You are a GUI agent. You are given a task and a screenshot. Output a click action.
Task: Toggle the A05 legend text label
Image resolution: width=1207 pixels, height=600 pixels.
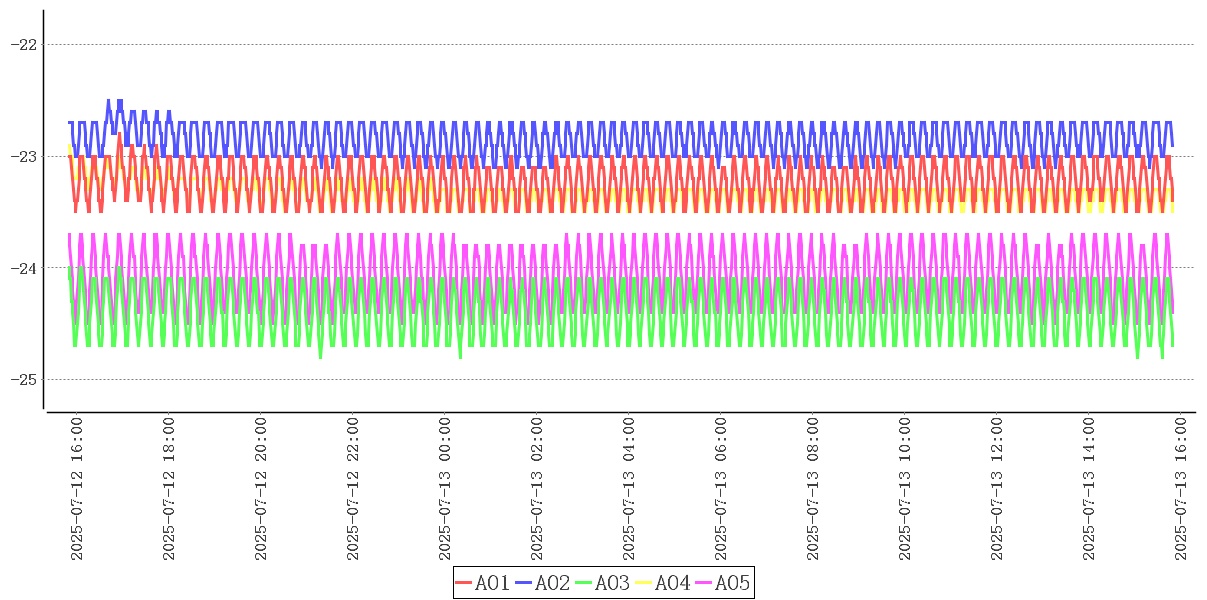tap(732, 583)
